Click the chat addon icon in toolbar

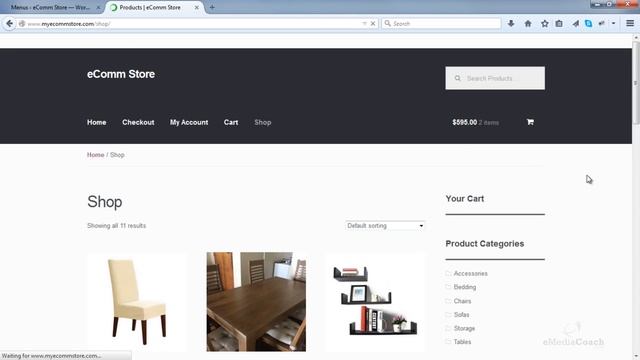click(602, 24)
